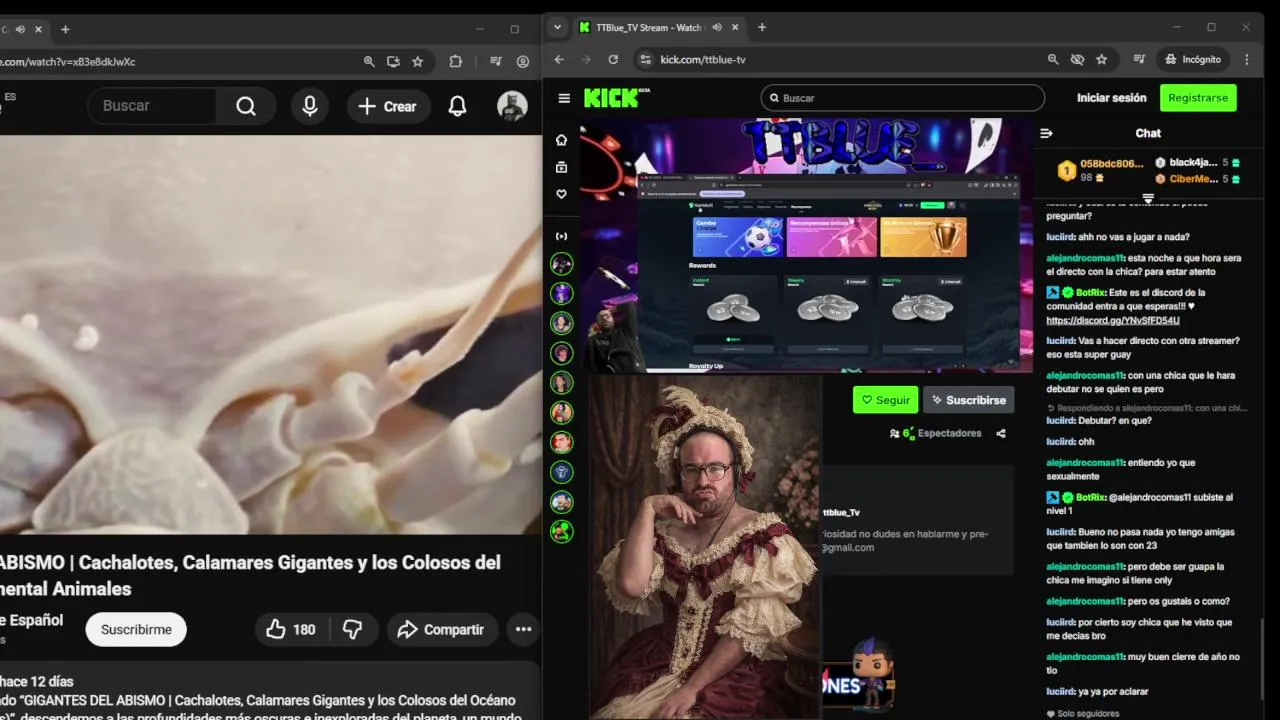Focus the YouTube Buscar search field

pyautogui.click(x=152, y=106)
